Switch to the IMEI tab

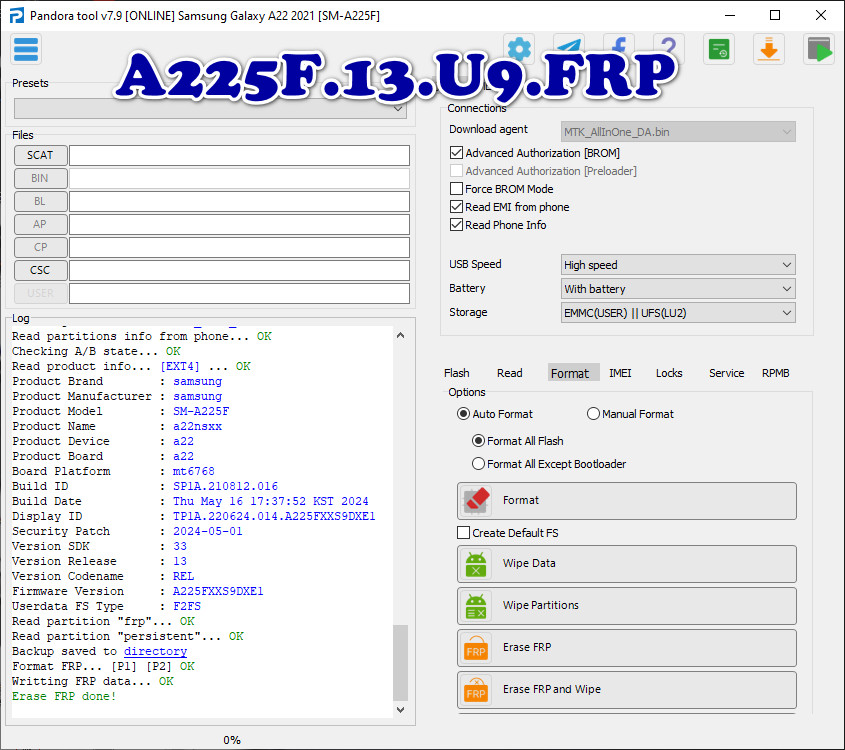pos(620,373)
